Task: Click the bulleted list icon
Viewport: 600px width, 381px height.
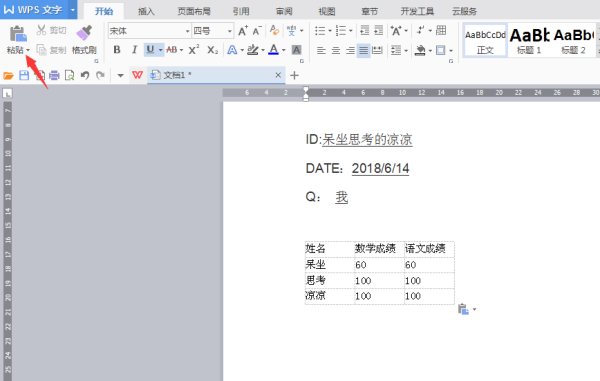Action: click(320, 31)
